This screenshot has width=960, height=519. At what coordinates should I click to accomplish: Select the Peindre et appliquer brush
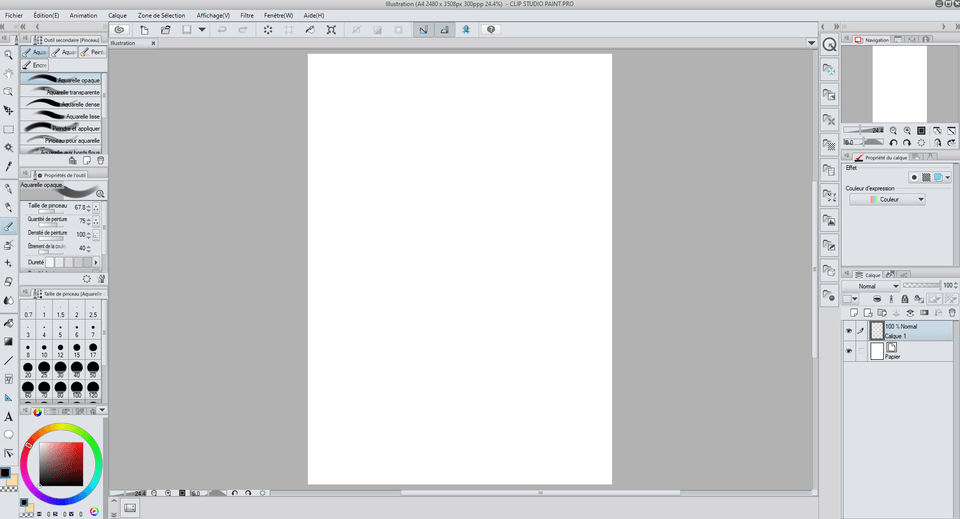point(61,128)
